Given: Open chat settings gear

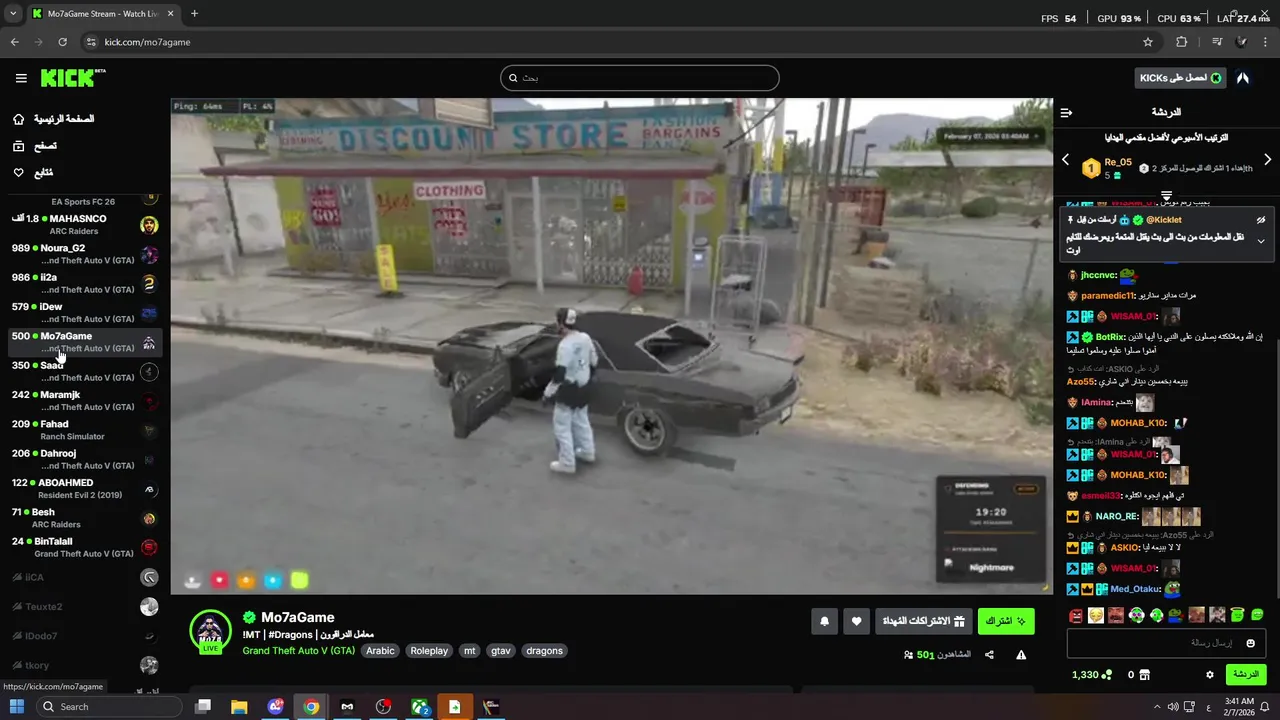Looking at the screenshot, I should (1209, 675).
